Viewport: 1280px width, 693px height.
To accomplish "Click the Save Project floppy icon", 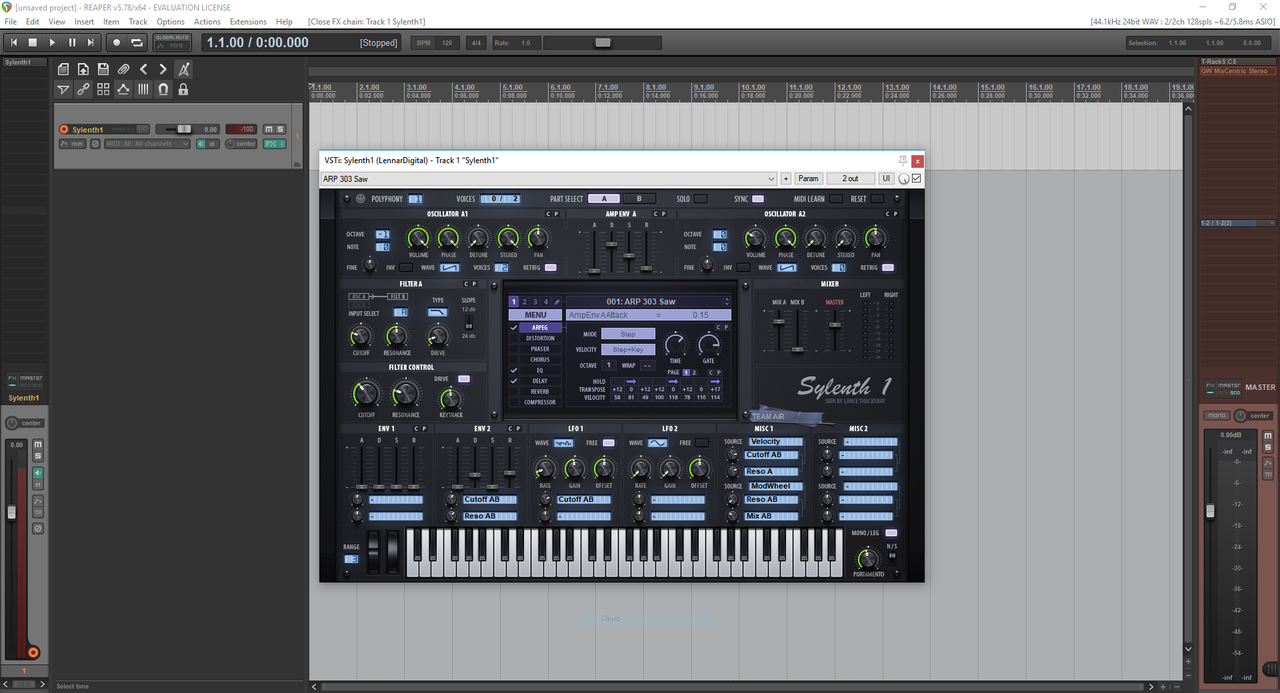I will click(103, 69).
